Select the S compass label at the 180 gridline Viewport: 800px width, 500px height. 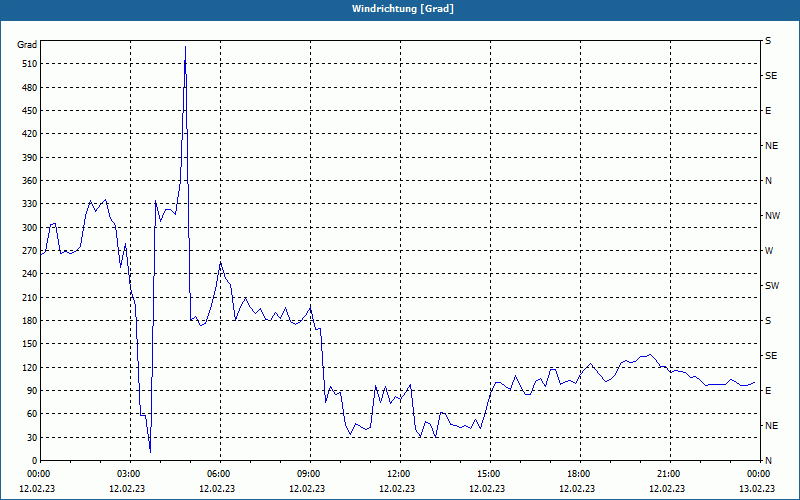pyautogui.click(x=768, y=321)
